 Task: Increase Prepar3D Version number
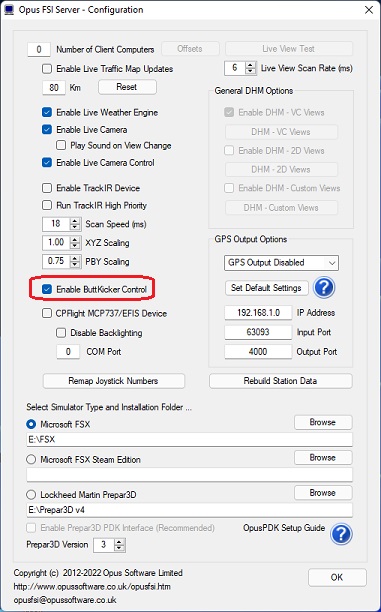120,542
